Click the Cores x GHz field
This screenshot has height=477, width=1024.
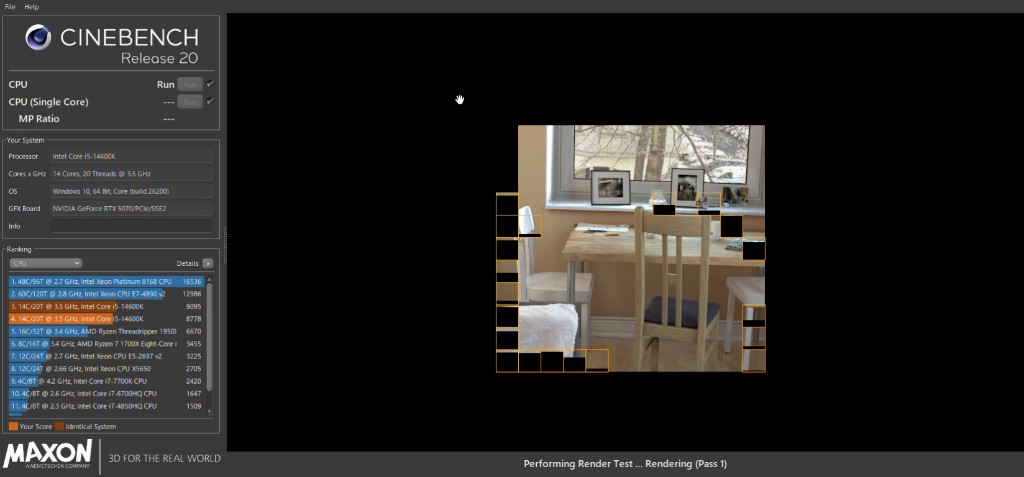(131, 174)
